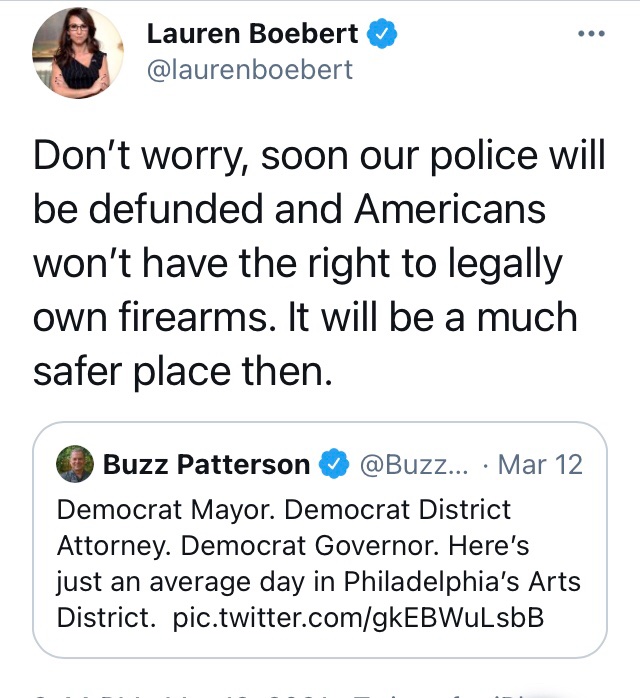Screen dimensions: 640x698
Task: Click the line "safer place then."
Action: 182,372
